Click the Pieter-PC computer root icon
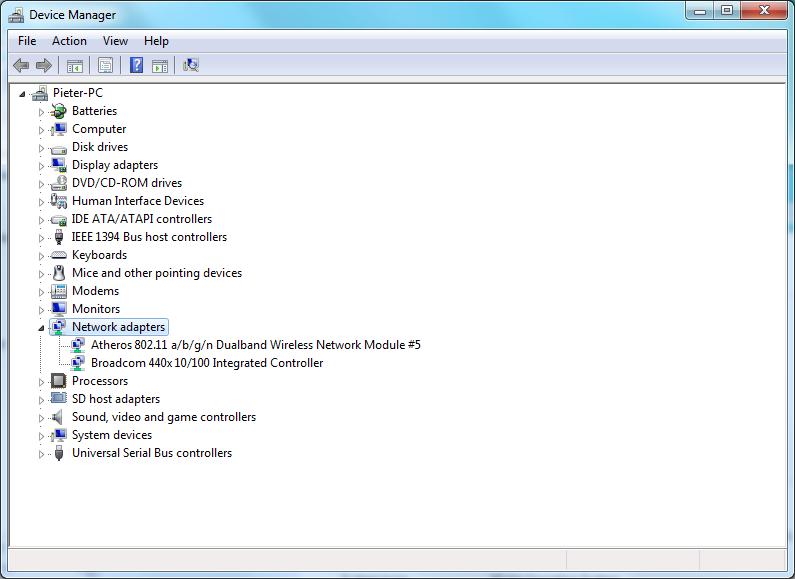This screenshot has width=795, height=579. 40,93
